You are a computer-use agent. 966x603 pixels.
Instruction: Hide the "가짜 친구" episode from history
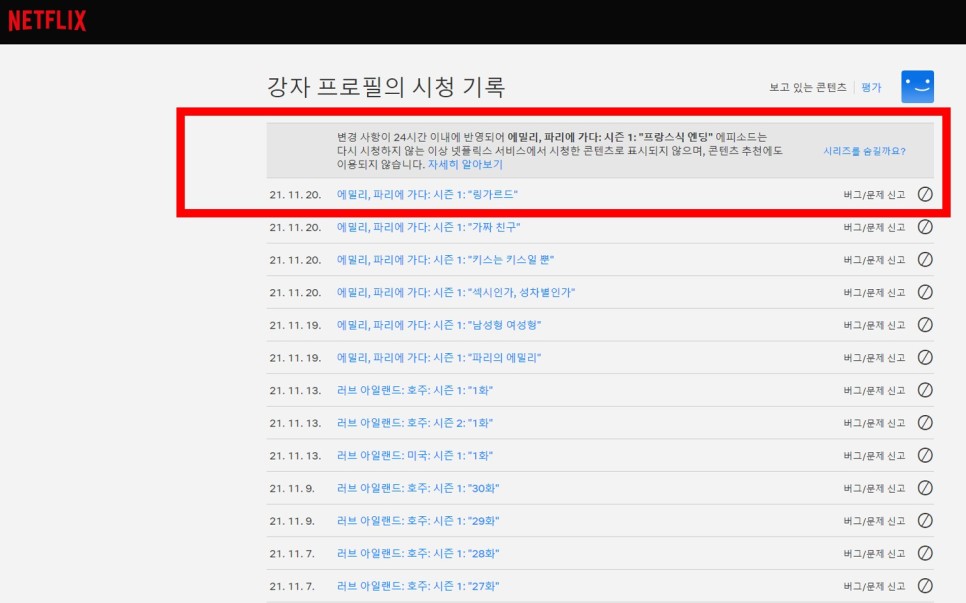[x=925, y=227]
